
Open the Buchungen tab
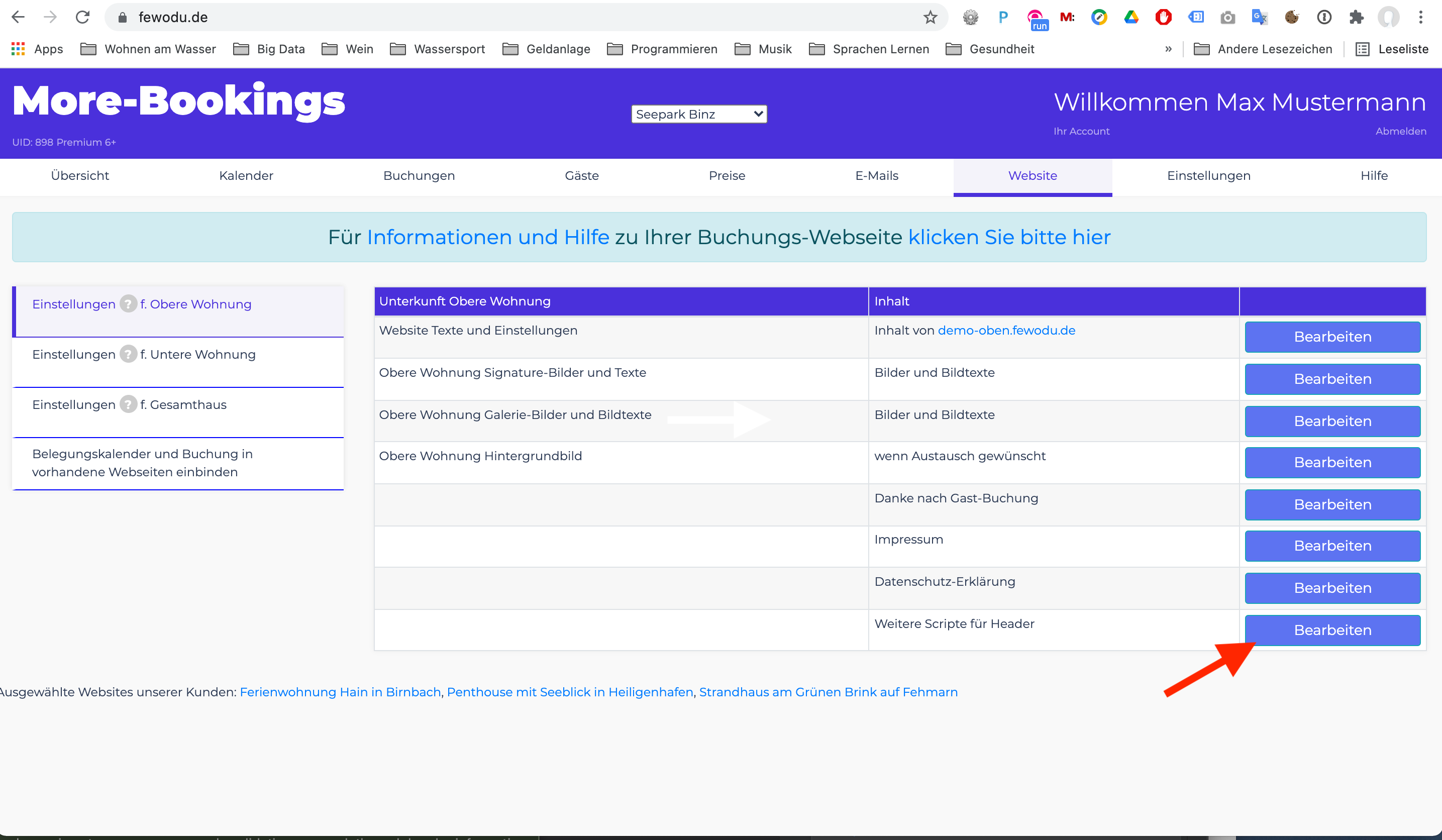(x=419, y=176)
